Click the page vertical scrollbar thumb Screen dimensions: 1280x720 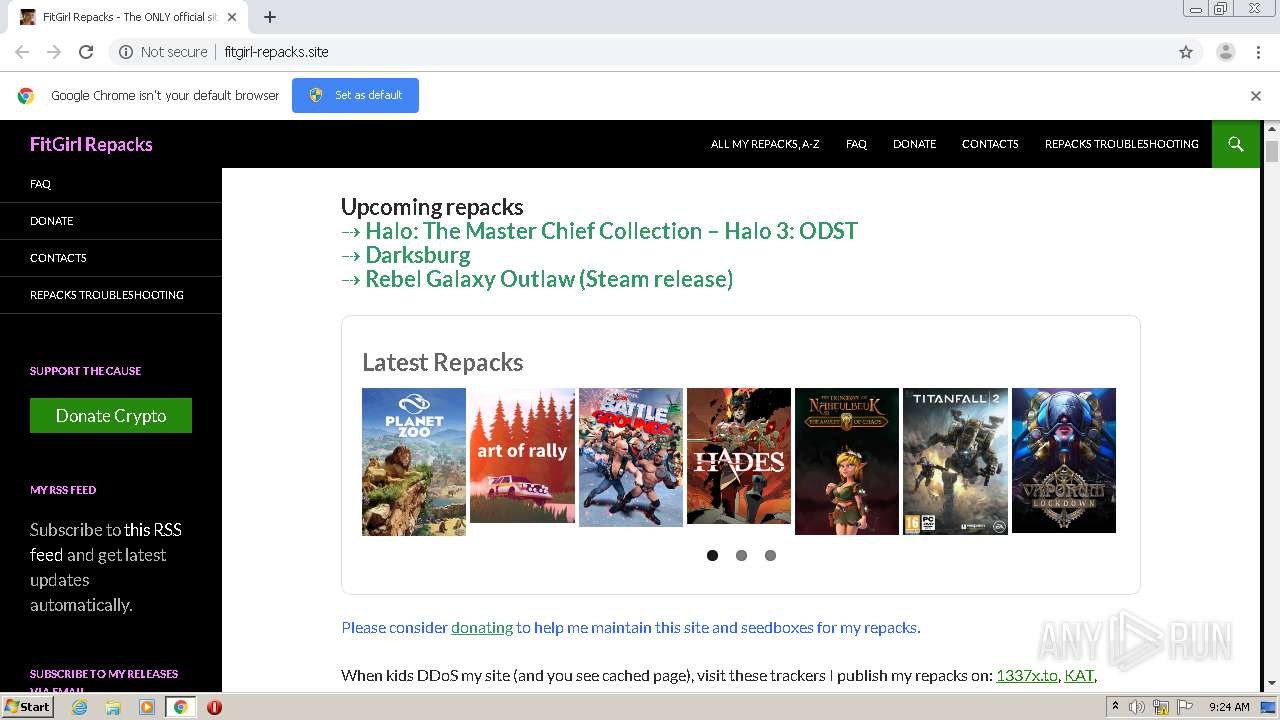tap(1271, 152)
